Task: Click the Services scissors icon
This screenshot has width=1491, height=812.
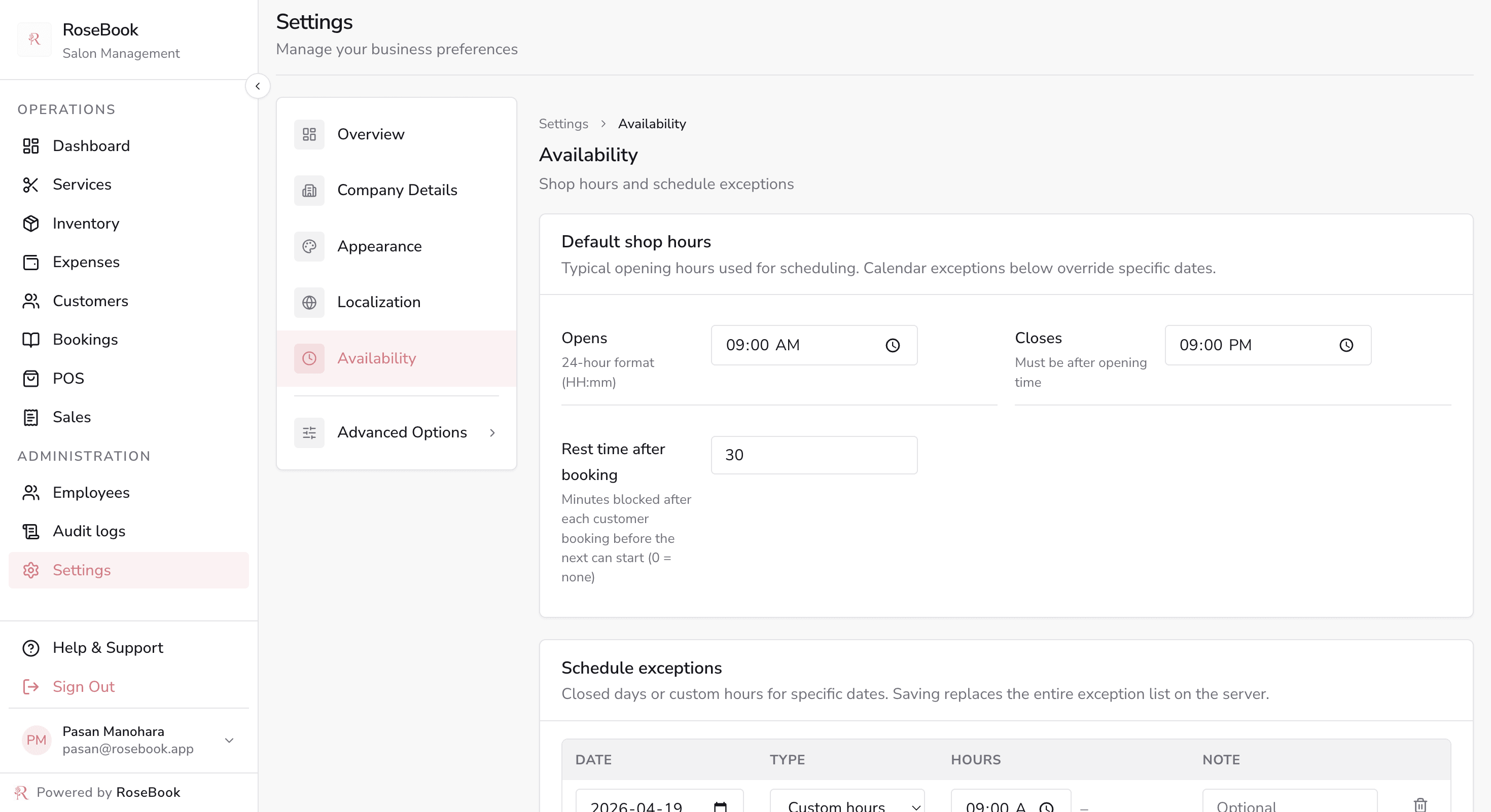Action: click(30, 184)
